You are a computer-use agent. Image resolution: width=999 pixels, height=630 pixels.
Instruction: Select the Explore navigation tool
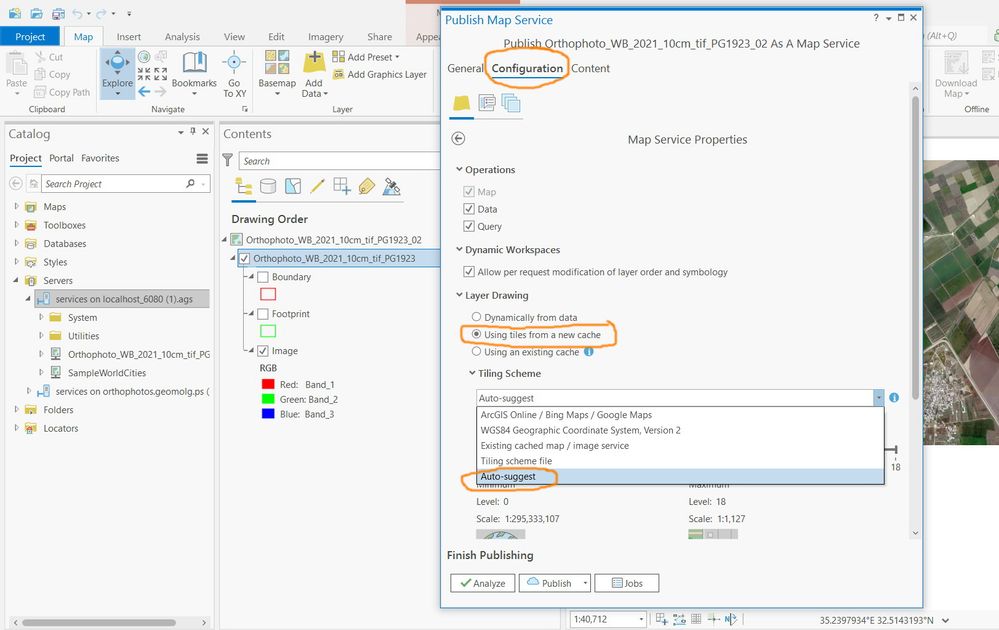117,73
